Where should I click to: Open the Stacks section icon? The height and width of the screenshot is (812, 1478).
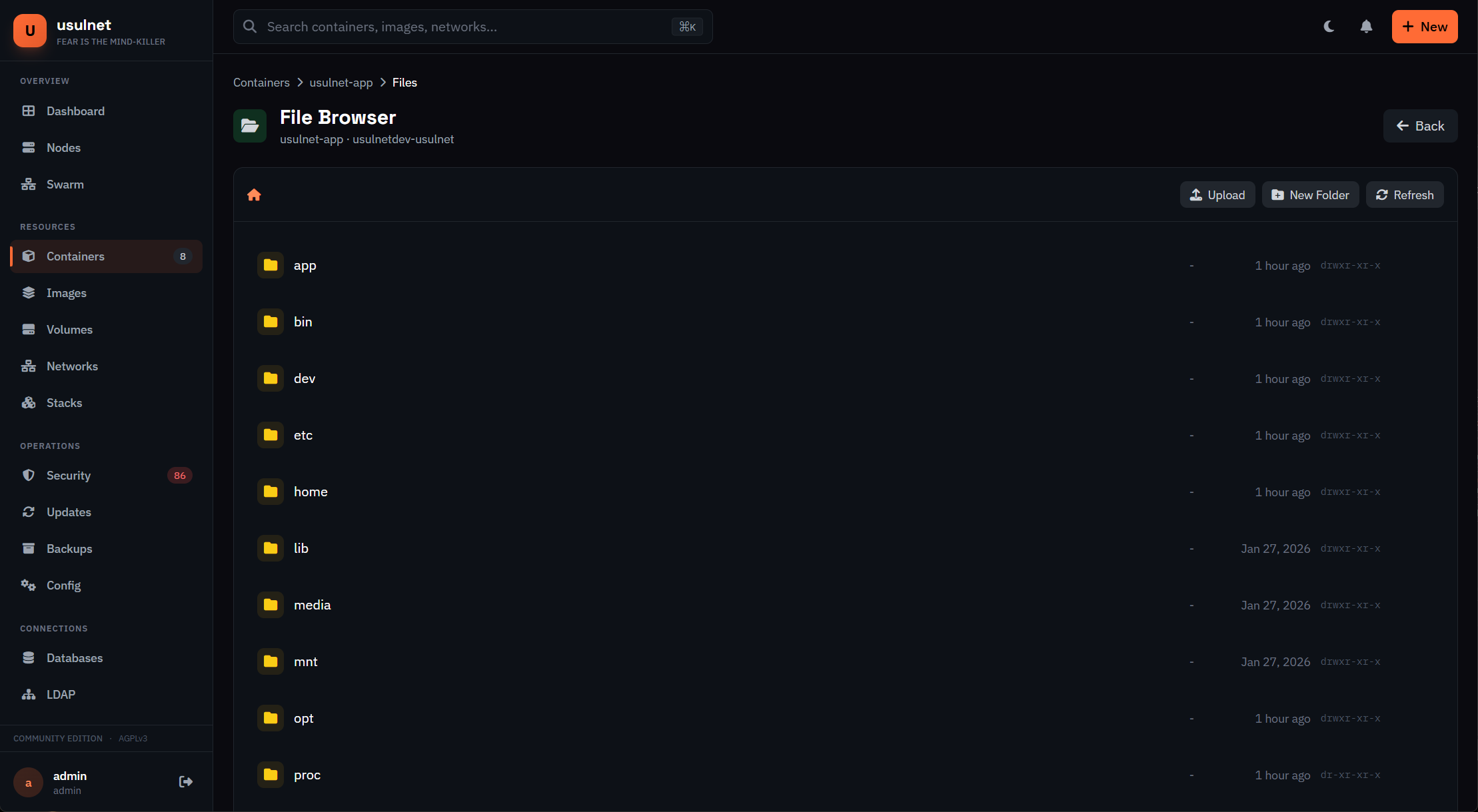pyautogui.click(x=29, y=402)
